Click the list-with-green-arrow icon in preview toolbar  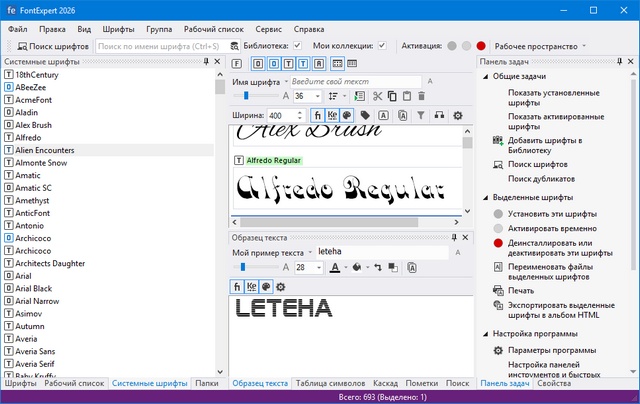[360, 96]
